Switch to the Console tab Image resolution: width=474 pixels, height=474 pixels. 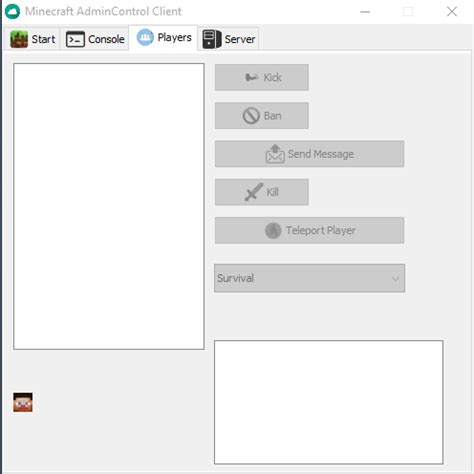95,39
